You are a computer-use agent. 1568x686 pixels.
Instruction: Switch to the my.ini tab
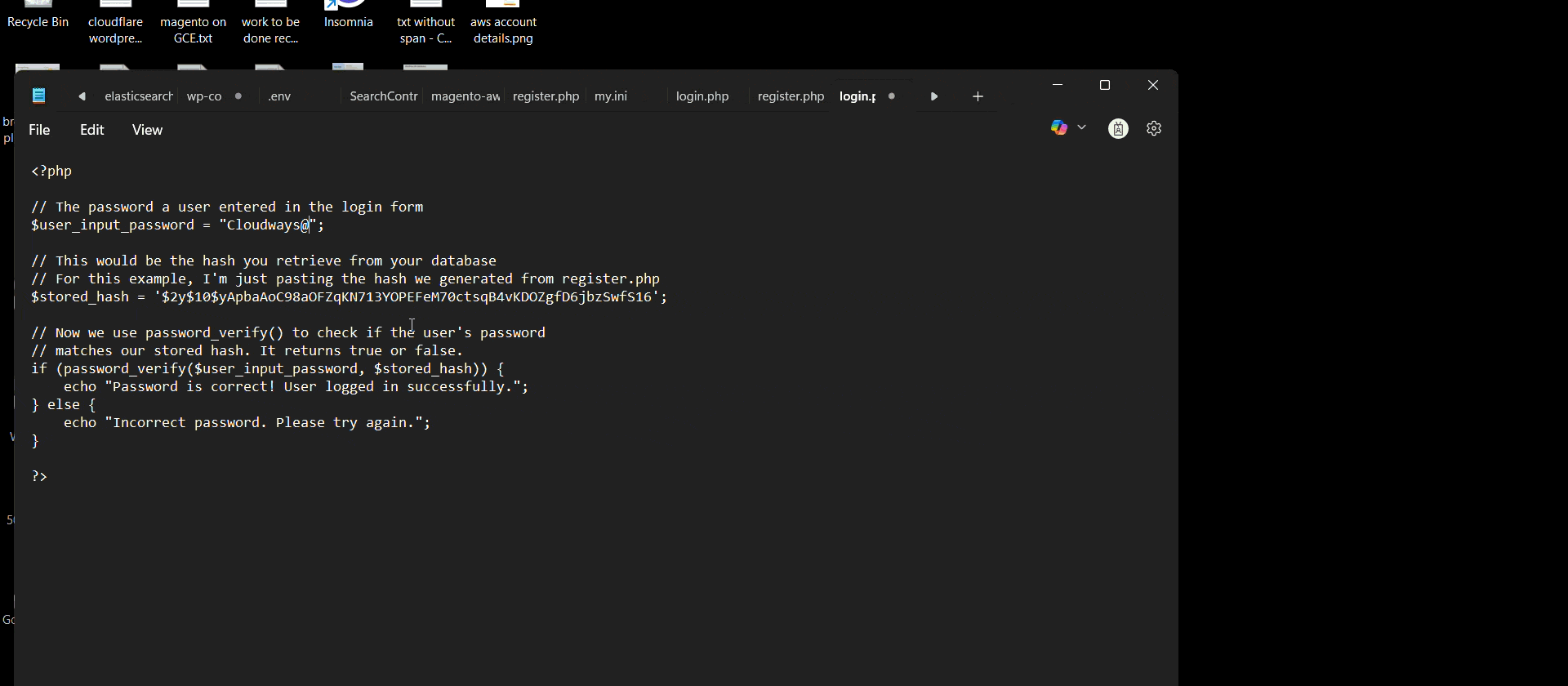tap(611, 96)
